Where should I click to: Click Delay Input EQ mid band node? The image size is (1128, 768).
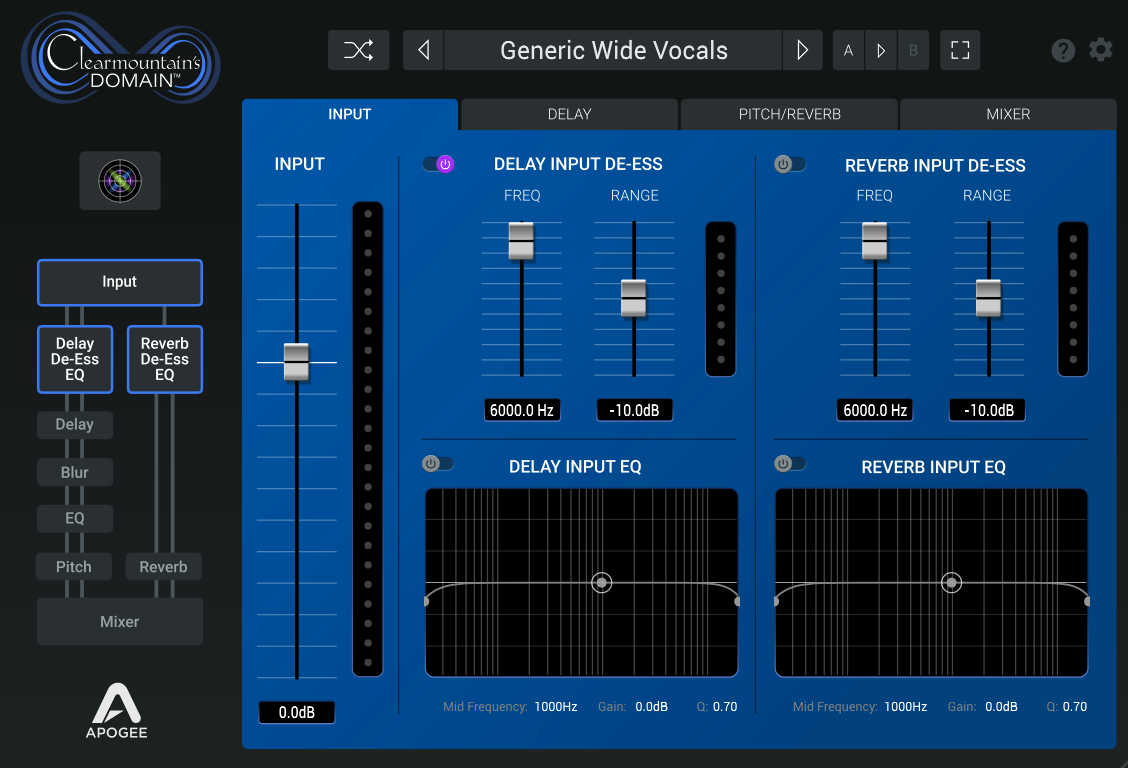pyautogui.click(x=601, y=582)
